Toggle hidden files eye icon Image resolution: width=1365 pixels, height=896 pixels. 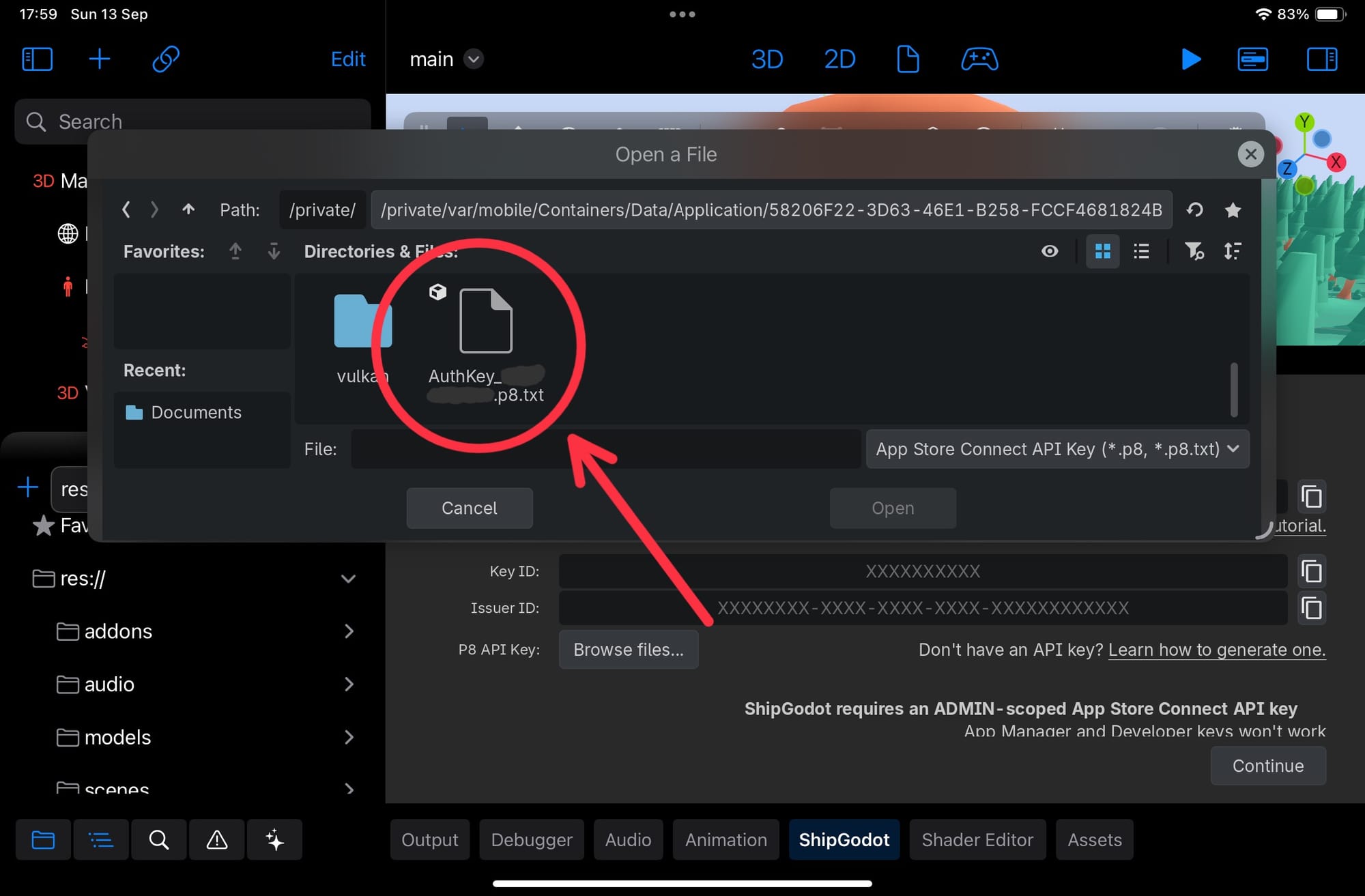pyautogui.click(x=1050, y=251)
